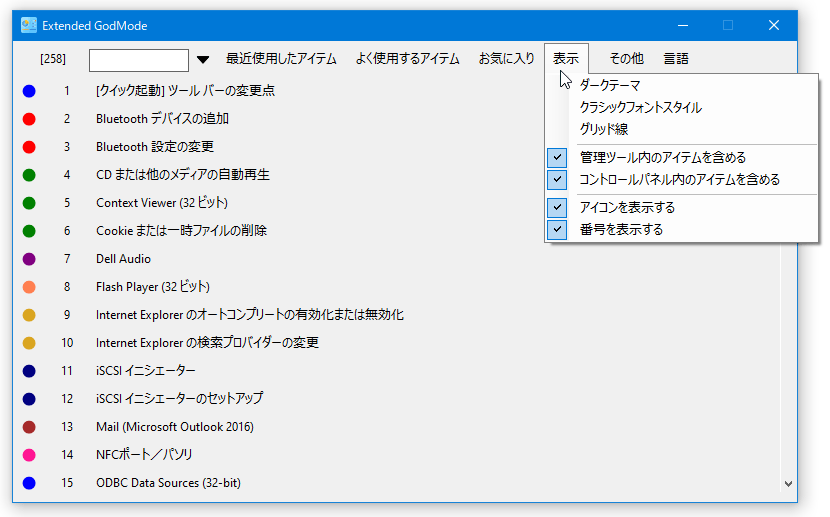The height and width of the screenshot is (517, 830).
Task: Enable グリッド線 option
Action: (x=603, y=129)
